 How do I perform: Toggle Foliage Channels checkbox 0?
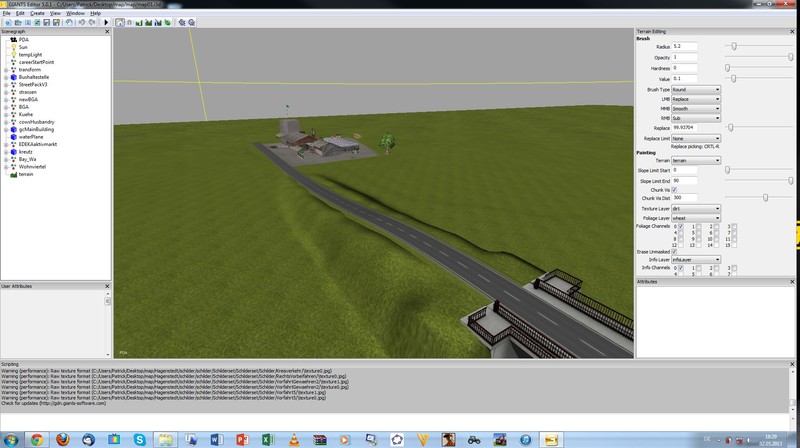(x=681, y=226)
